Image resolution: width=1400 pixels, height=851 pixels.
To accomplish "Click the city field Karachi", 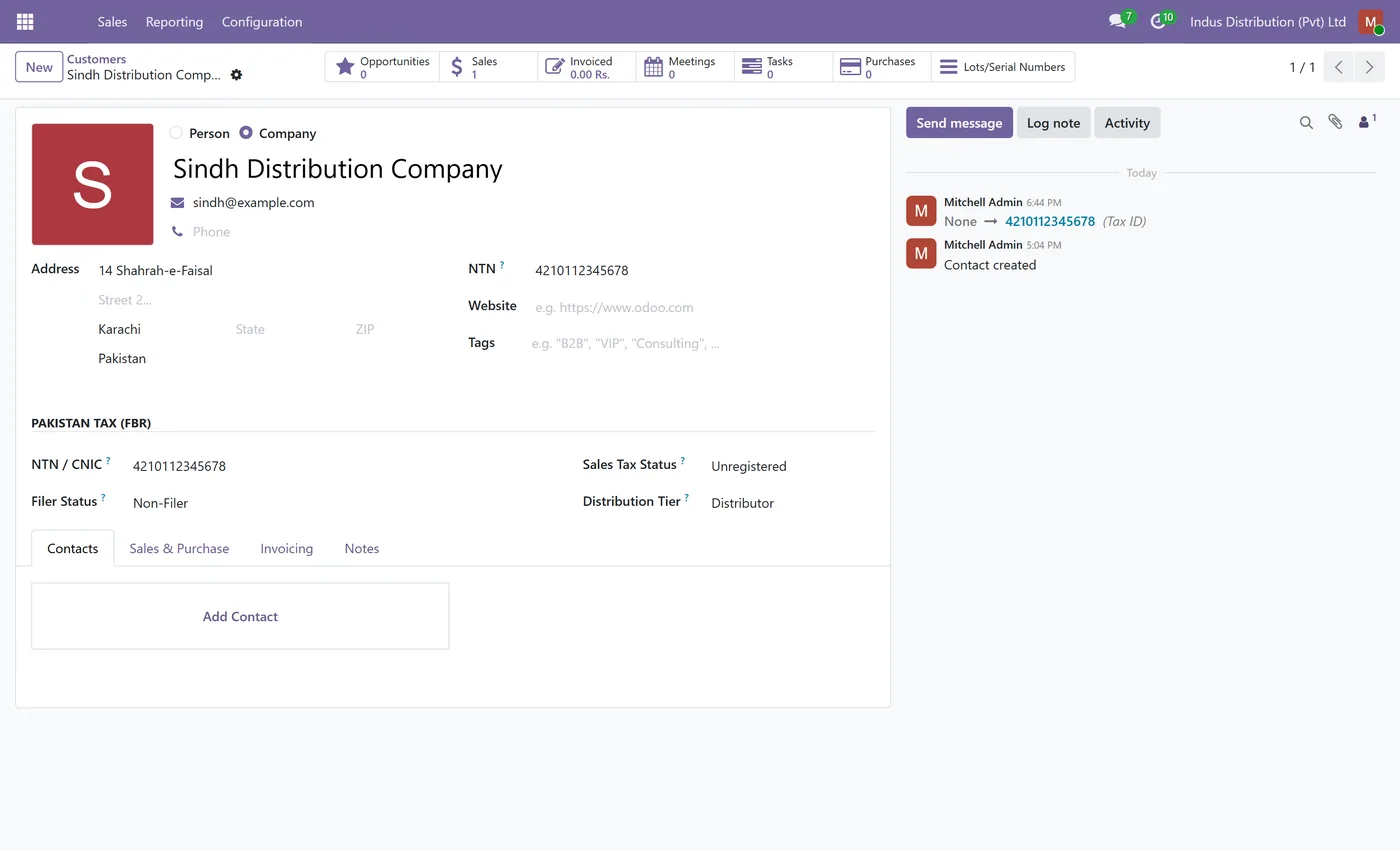I will click(160, 329).
